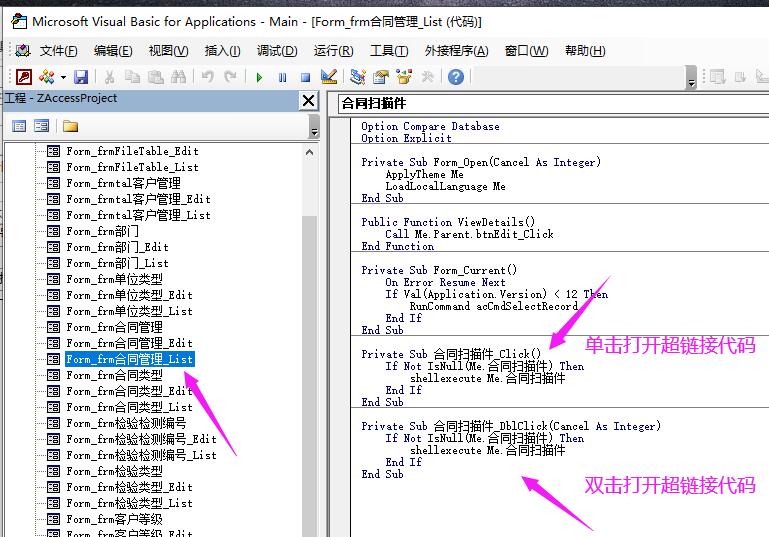Click the Save disk icon
Viewport: 769px width, 537px height.
80,77
